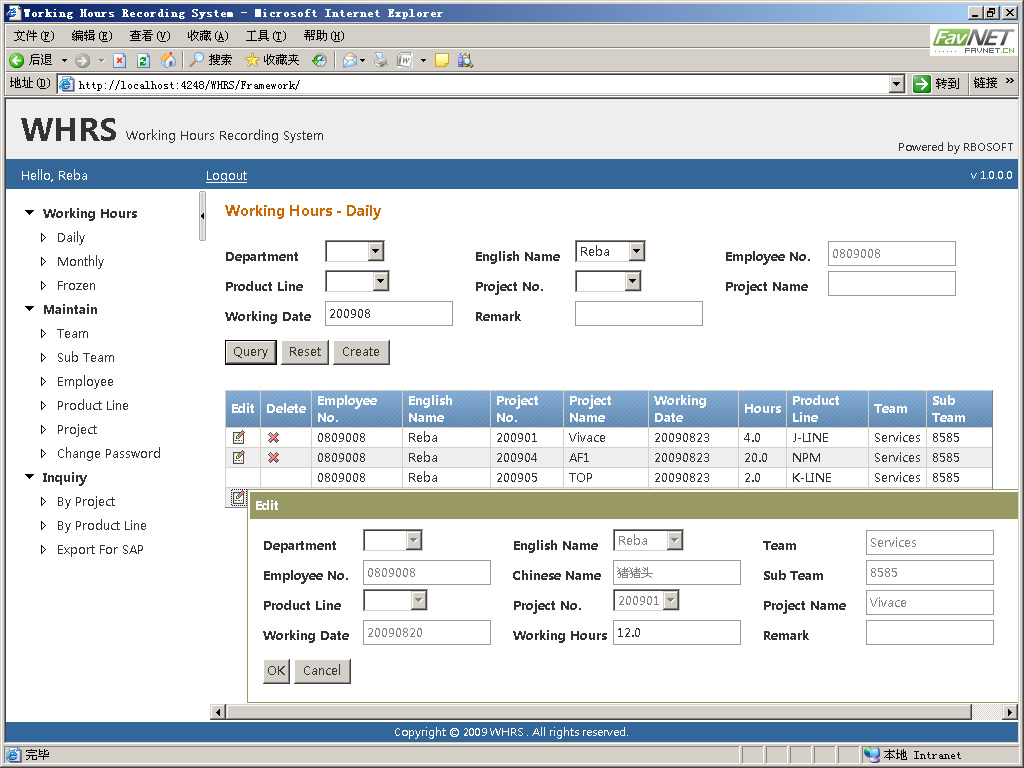1024x768 pixels.
Task: Click the Remark field in query form
Action: (639, 313)
